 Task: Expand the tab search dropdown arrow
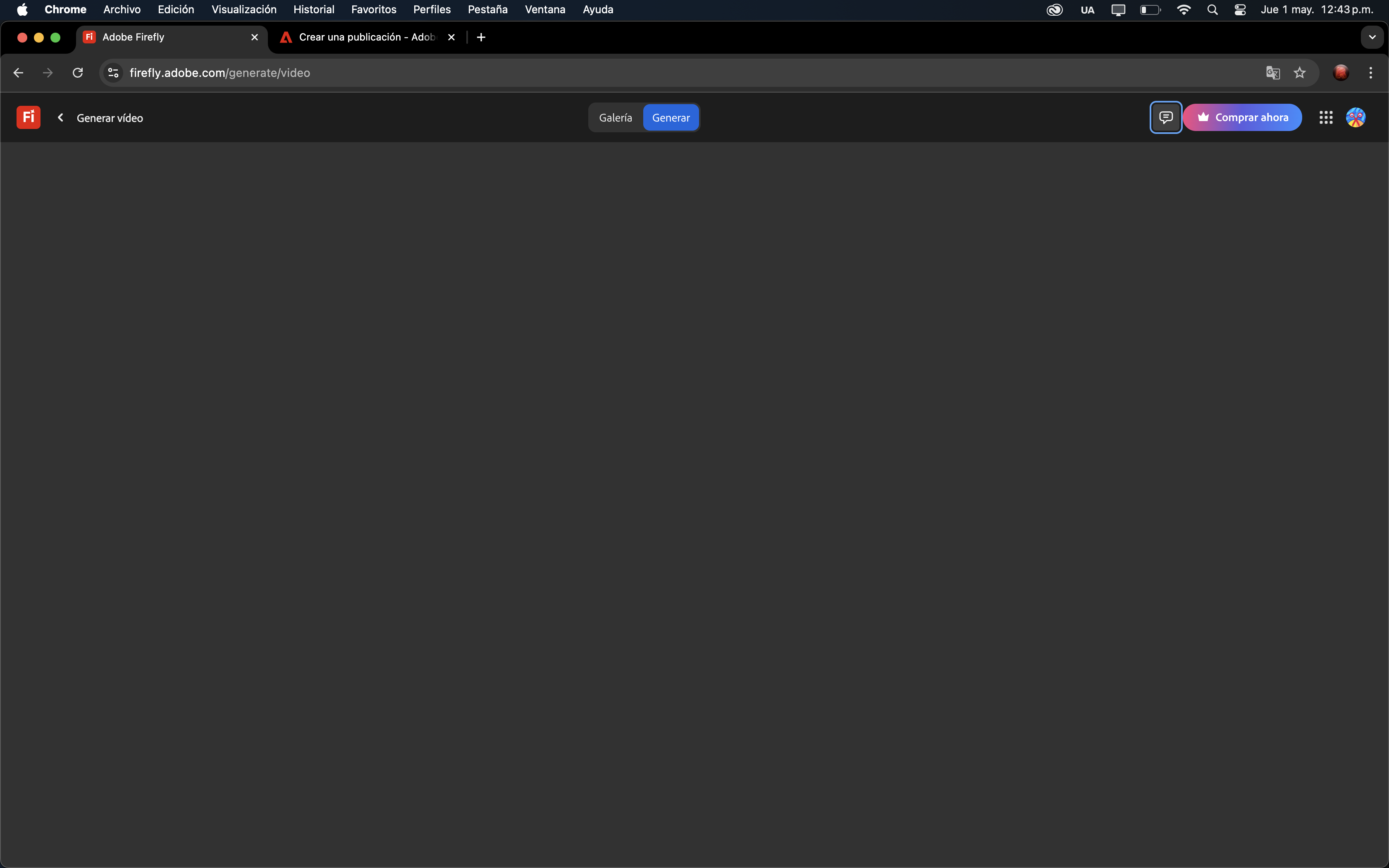tap(1372, 37)
